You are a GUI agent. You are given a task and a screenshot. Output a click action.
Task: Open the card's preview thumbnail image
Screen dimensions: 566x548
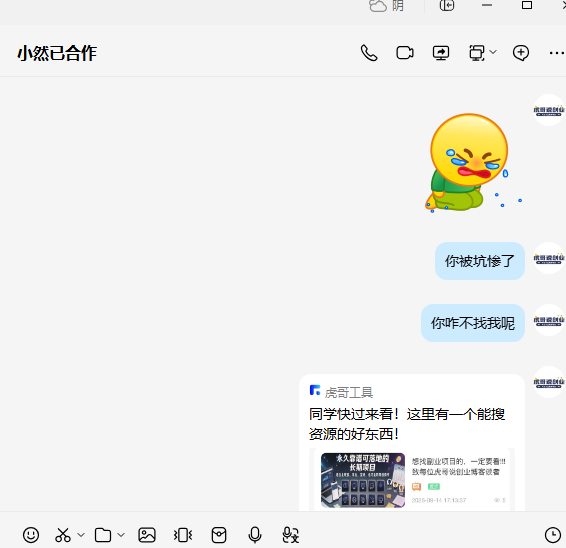point(363,480)
